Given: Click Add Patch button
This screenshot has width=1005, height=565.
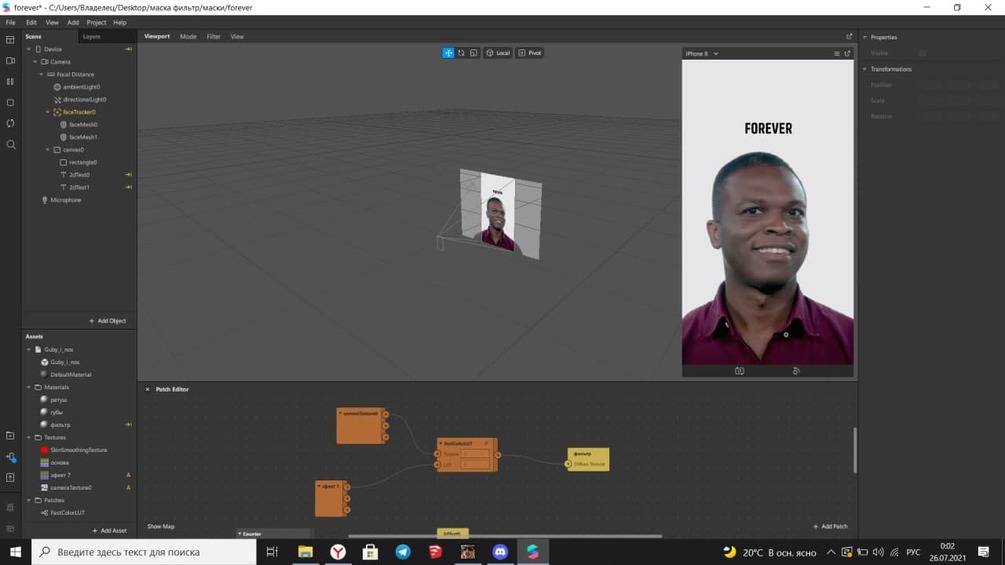Looking at the screenshot, I should point(831,527).
